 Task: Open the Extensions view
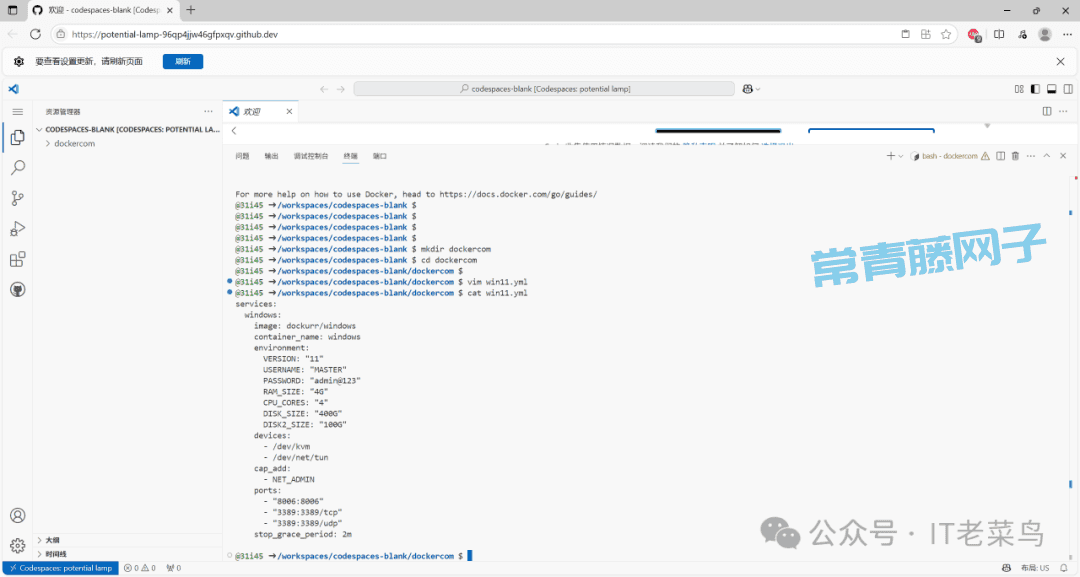click(18, 260)
